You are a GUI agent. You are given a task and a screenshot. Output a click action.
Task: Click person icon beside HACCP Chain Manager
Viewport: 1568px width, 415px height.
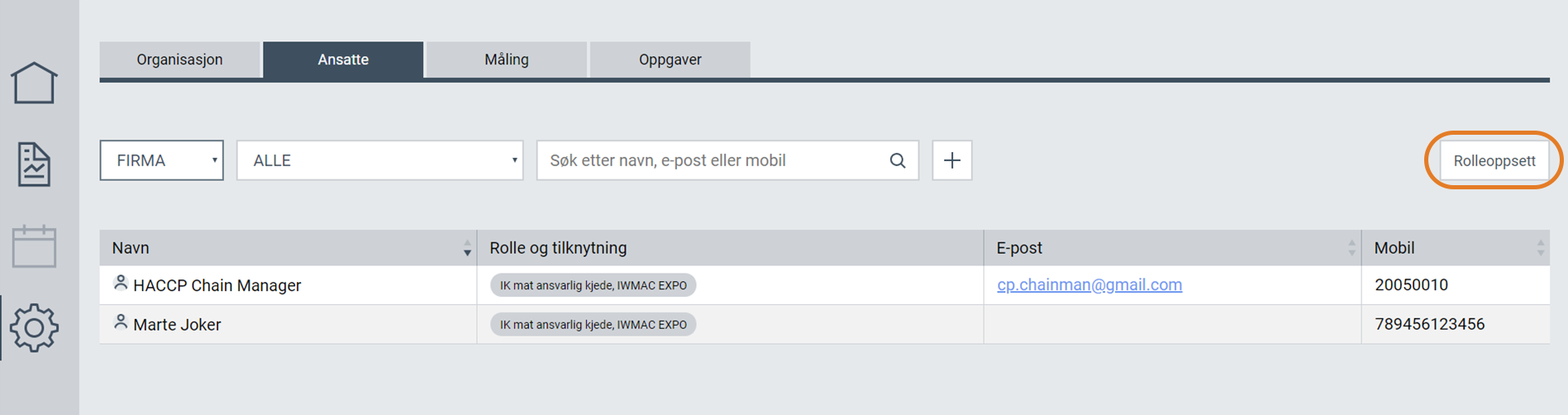(x=121, y=284)
